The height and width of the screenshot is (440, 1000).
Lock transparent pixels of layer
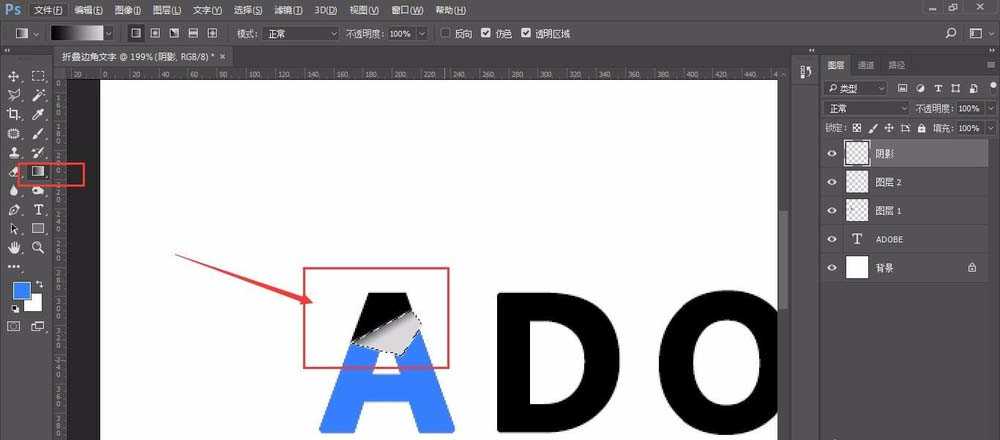[857, 128]
